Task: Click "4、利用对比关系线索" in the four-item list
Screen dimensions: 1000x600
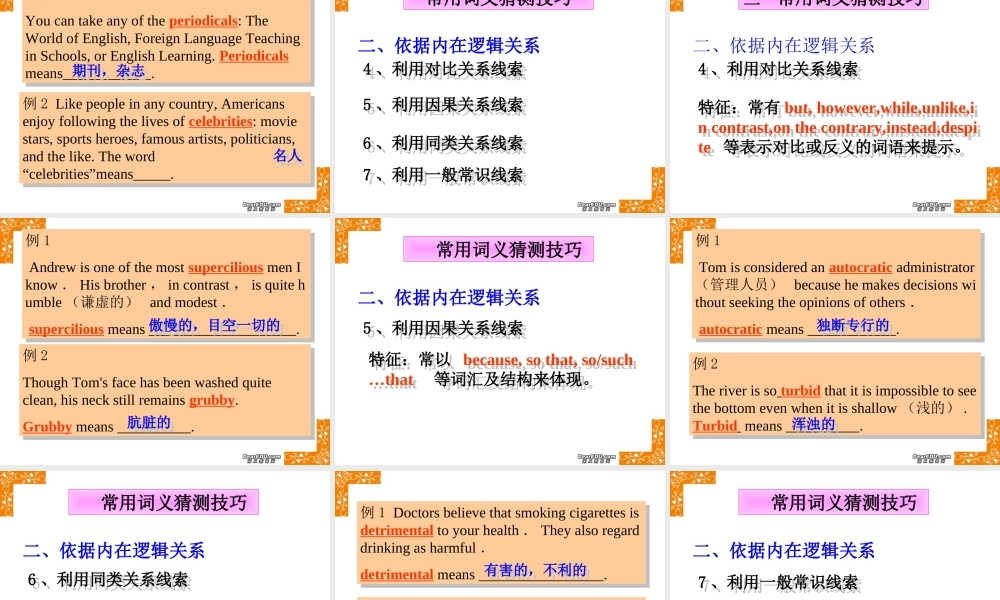Action: (x=443, y=70)
